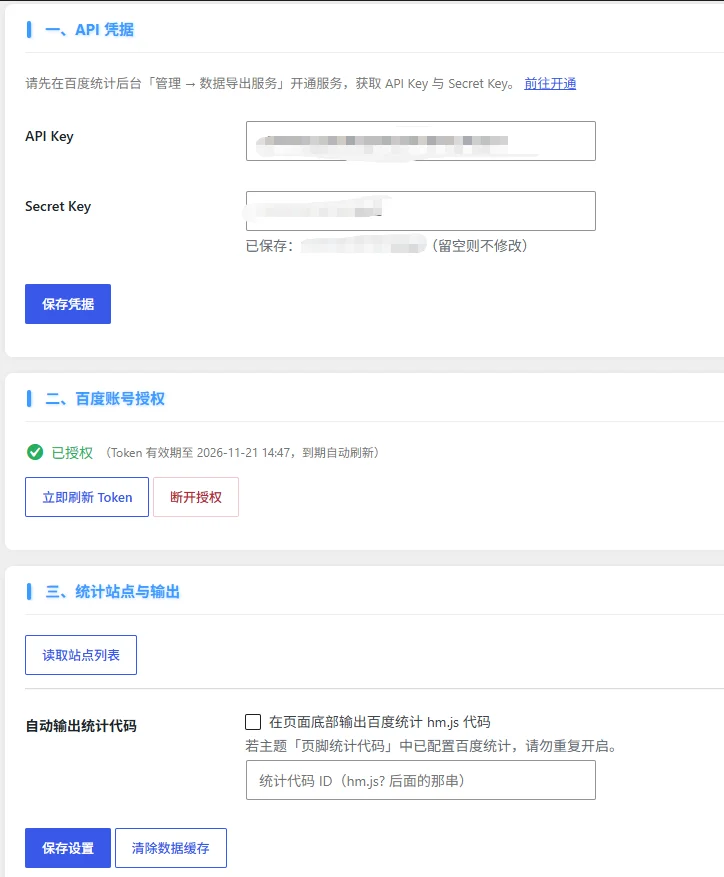Click the 一、API 凭据 section heading
The image size is (724, 877).
click(x=90, y=30)
